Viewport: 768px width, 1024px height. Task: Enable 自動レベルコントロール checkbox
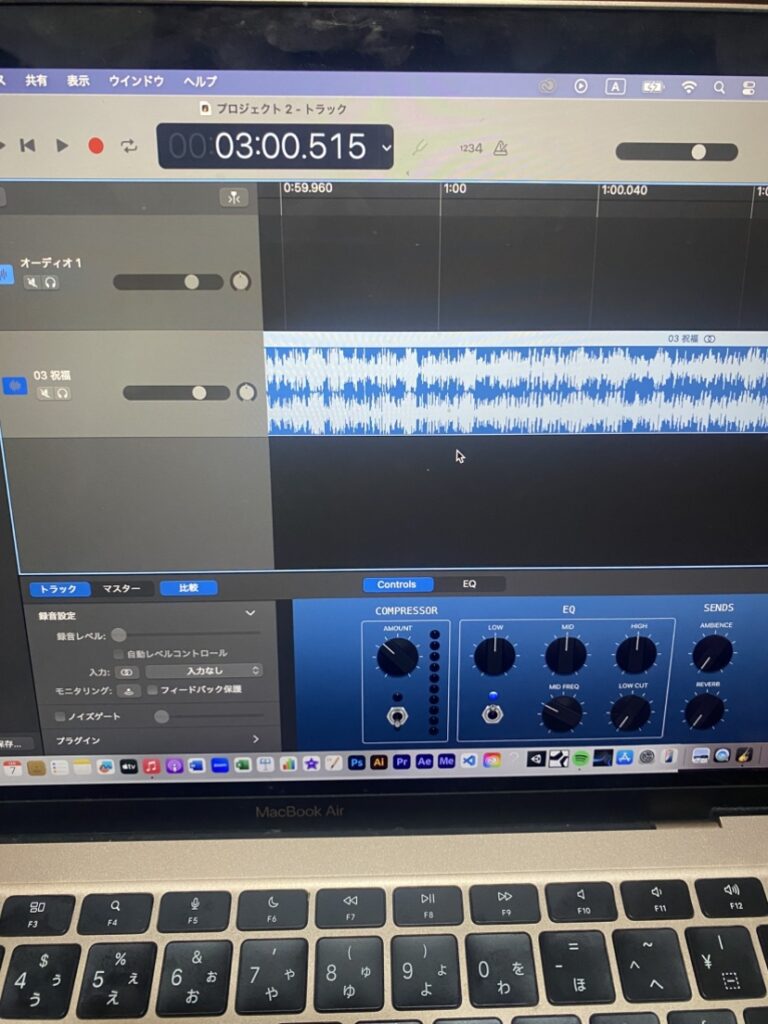click(x=119, y=653)
